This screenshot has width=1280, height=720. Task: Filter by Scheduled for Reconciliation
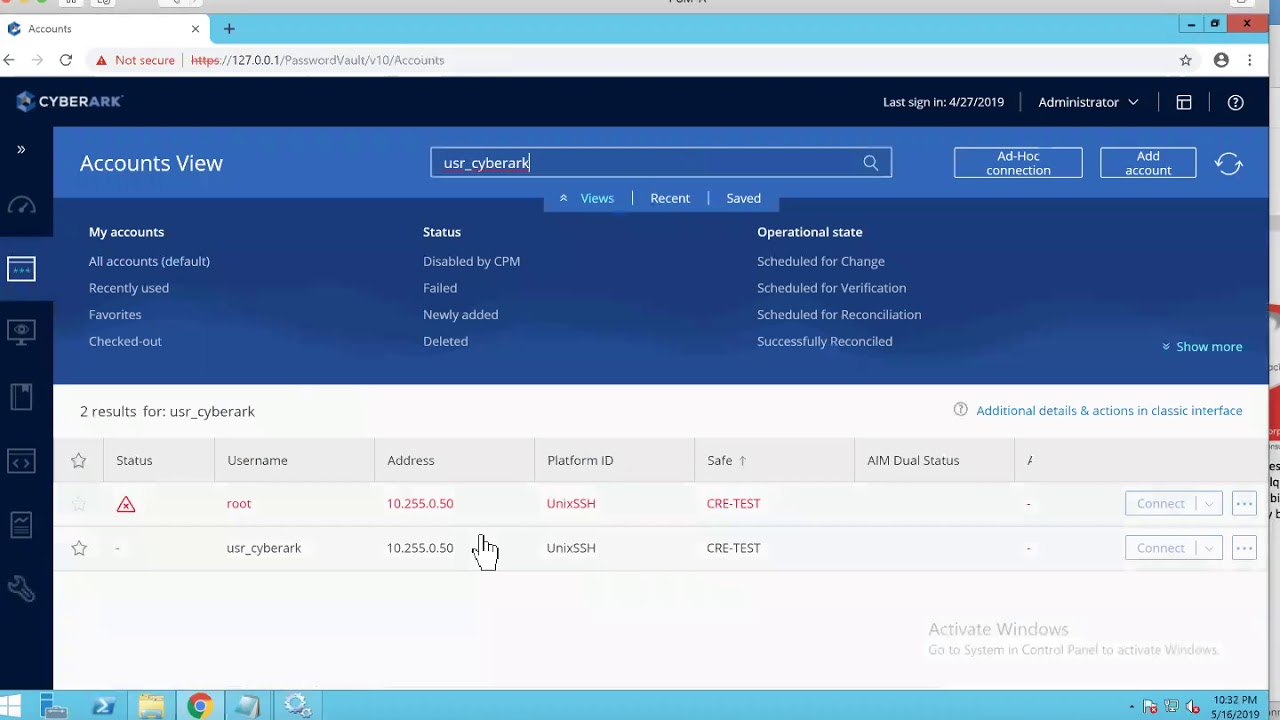coord(839,314)
